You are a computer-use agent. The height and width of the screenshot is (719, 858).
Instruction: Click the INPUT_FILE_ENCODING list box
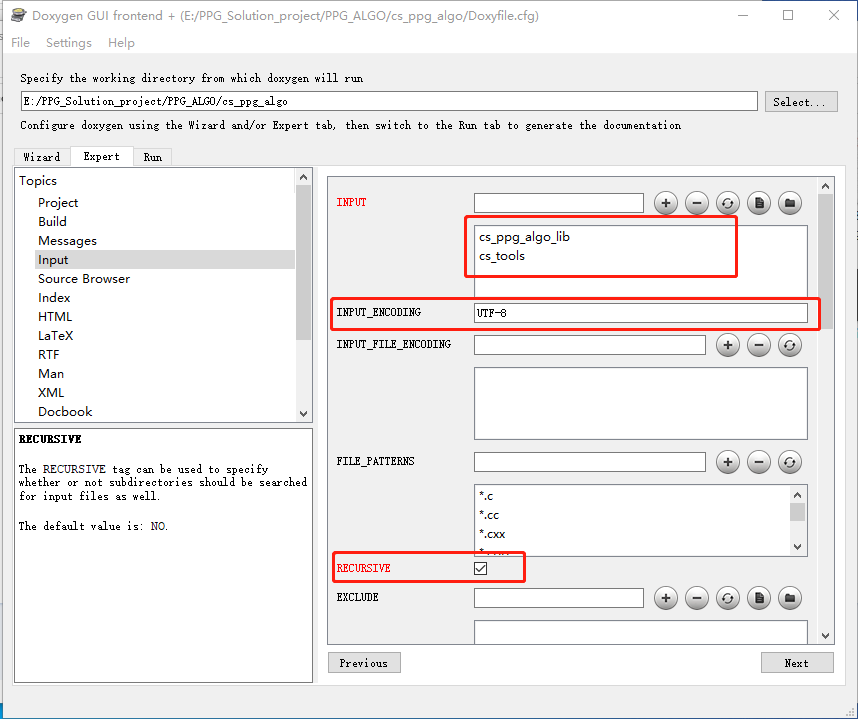point(641,403)
